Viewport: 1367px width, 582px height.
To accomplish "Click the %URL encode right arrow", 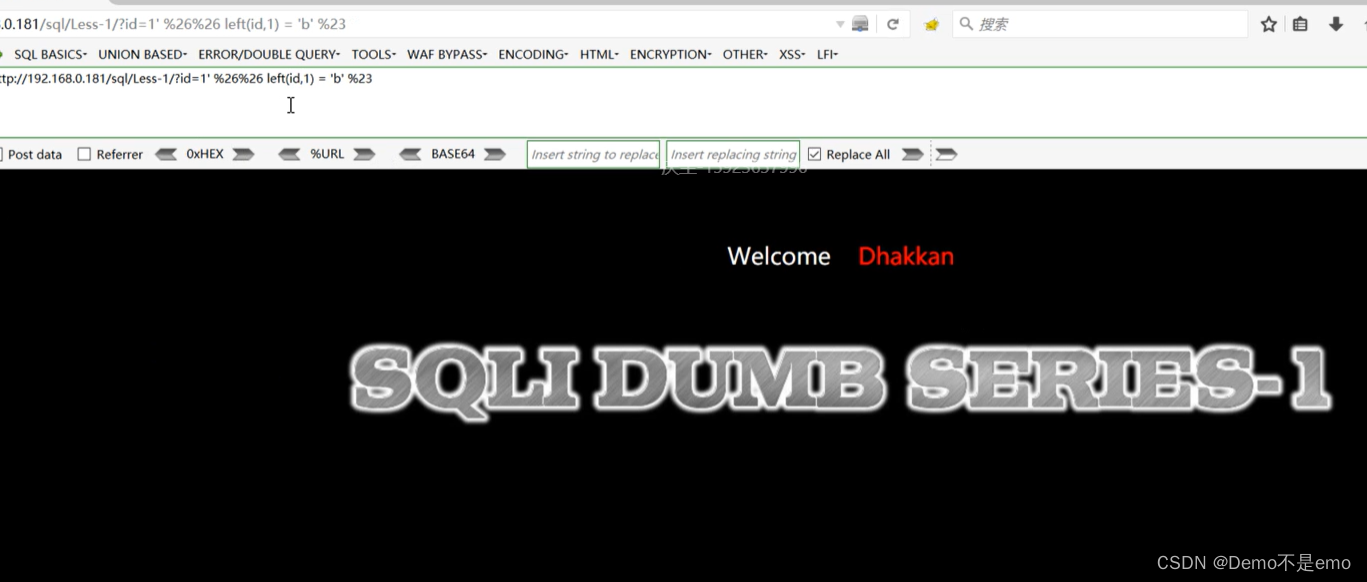I will [364, 154].
